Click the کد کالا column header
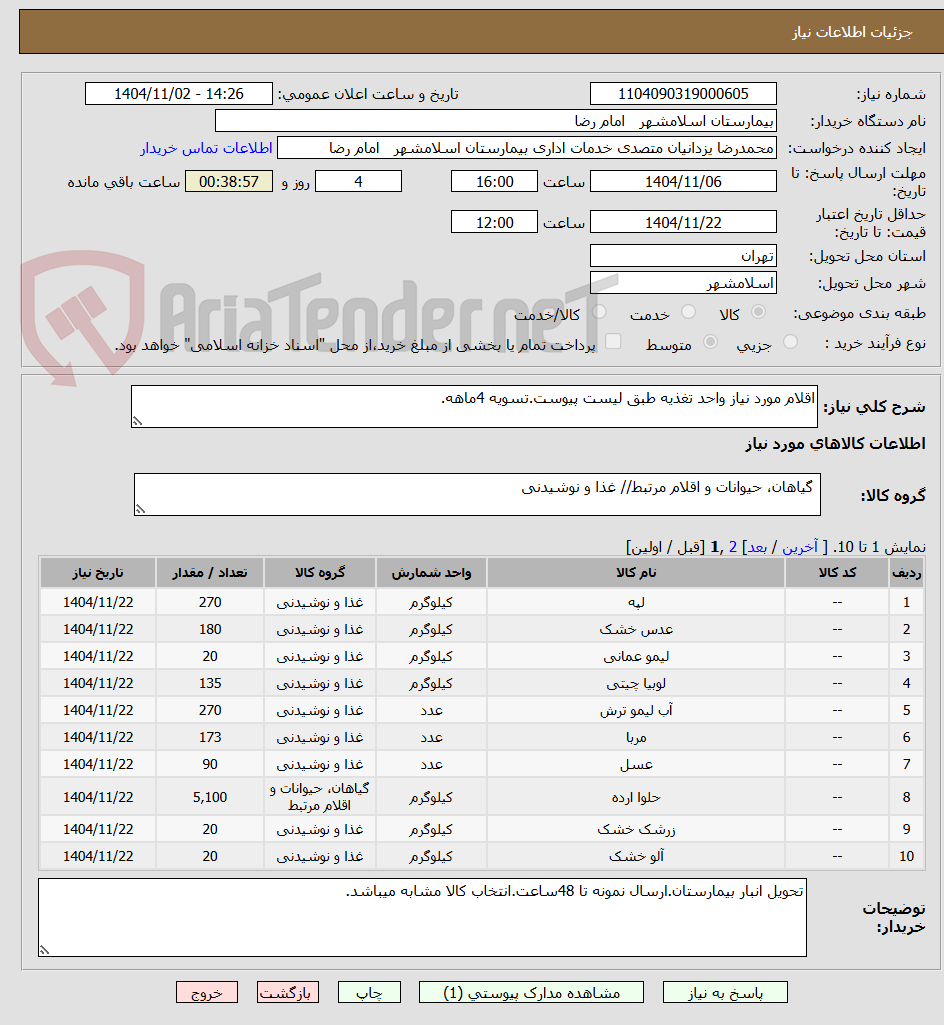 pyautogui.click(x=837, y=573)
